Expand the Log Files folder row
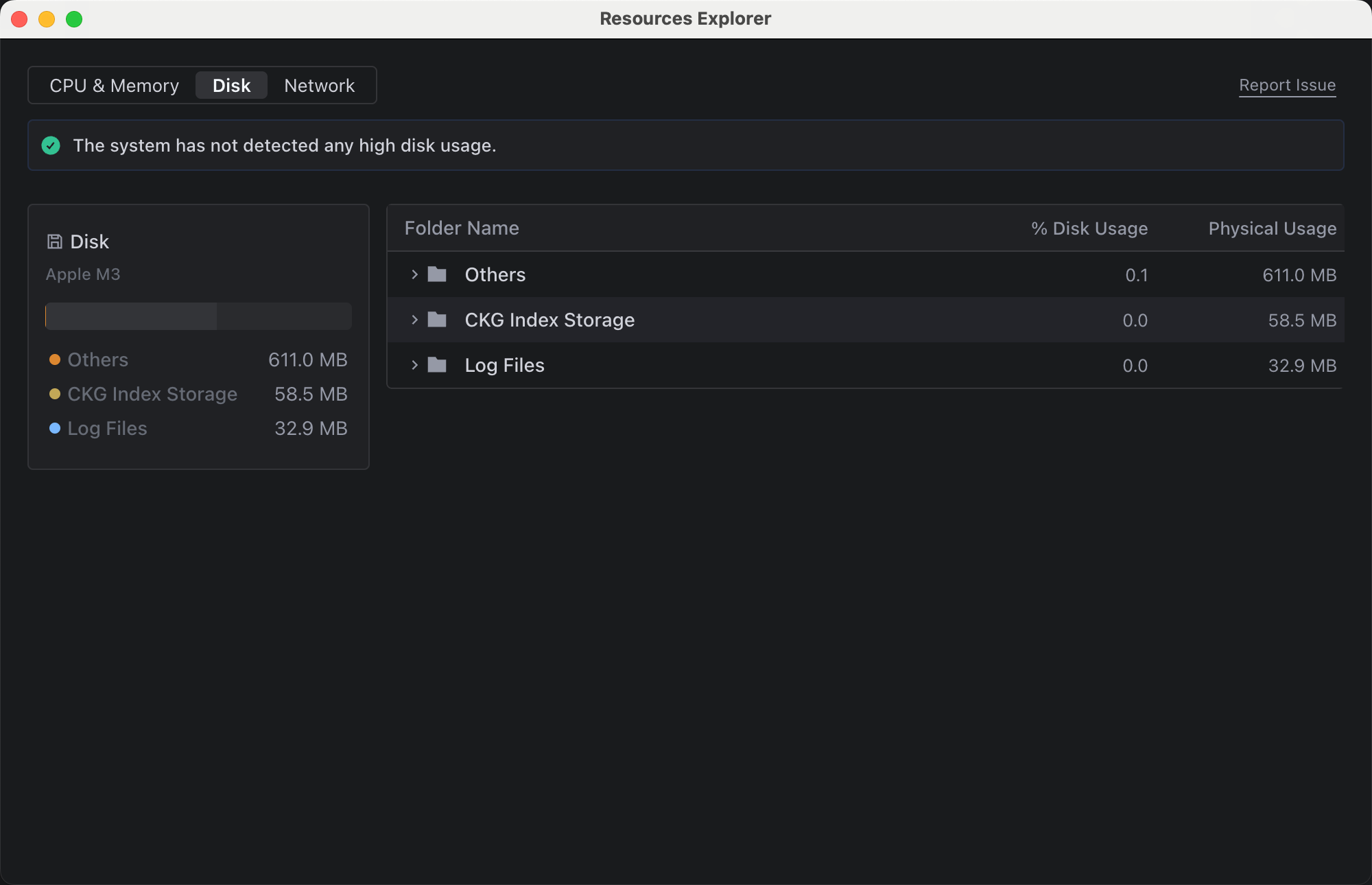 point(414,365)
